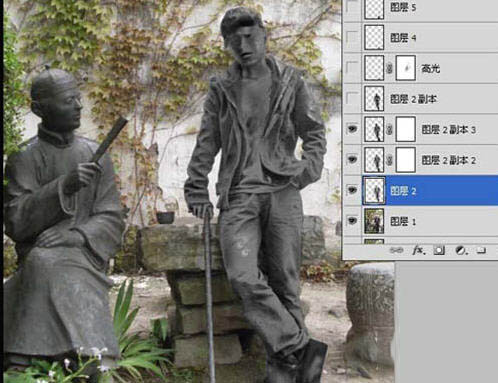Select the 高光 layer mask thumbnail

(406, 68)
